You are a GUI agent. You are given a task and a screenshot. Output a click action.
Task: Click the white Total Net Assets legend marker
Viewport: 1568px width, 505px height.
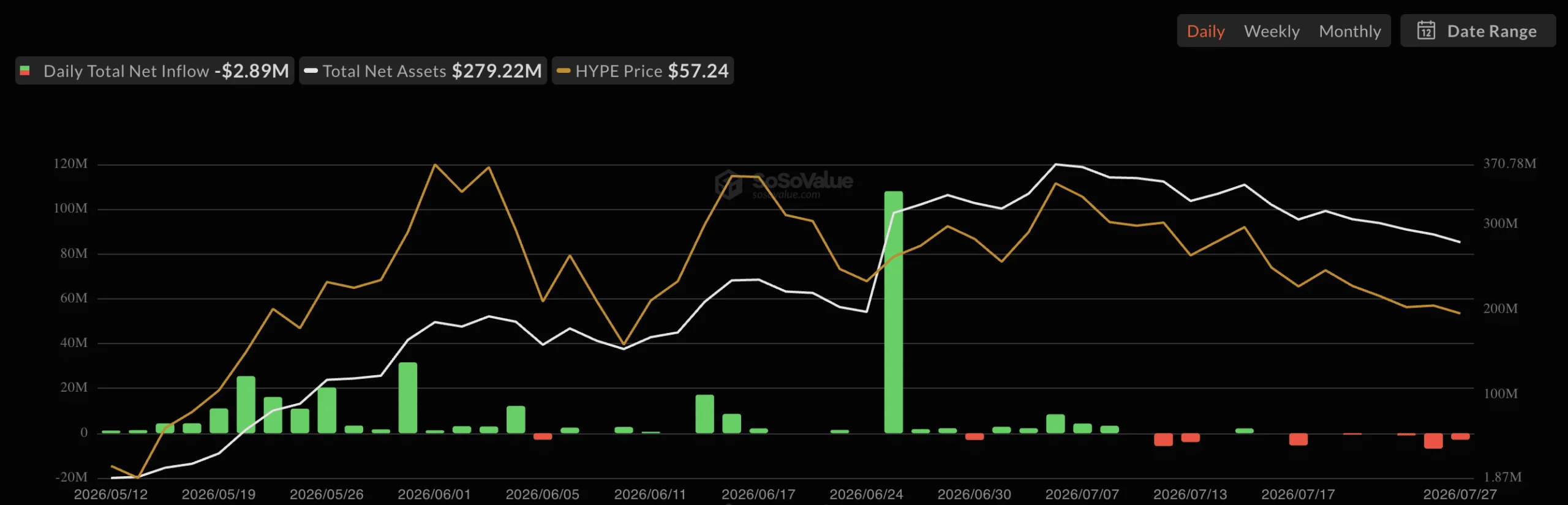click(311, 71)
